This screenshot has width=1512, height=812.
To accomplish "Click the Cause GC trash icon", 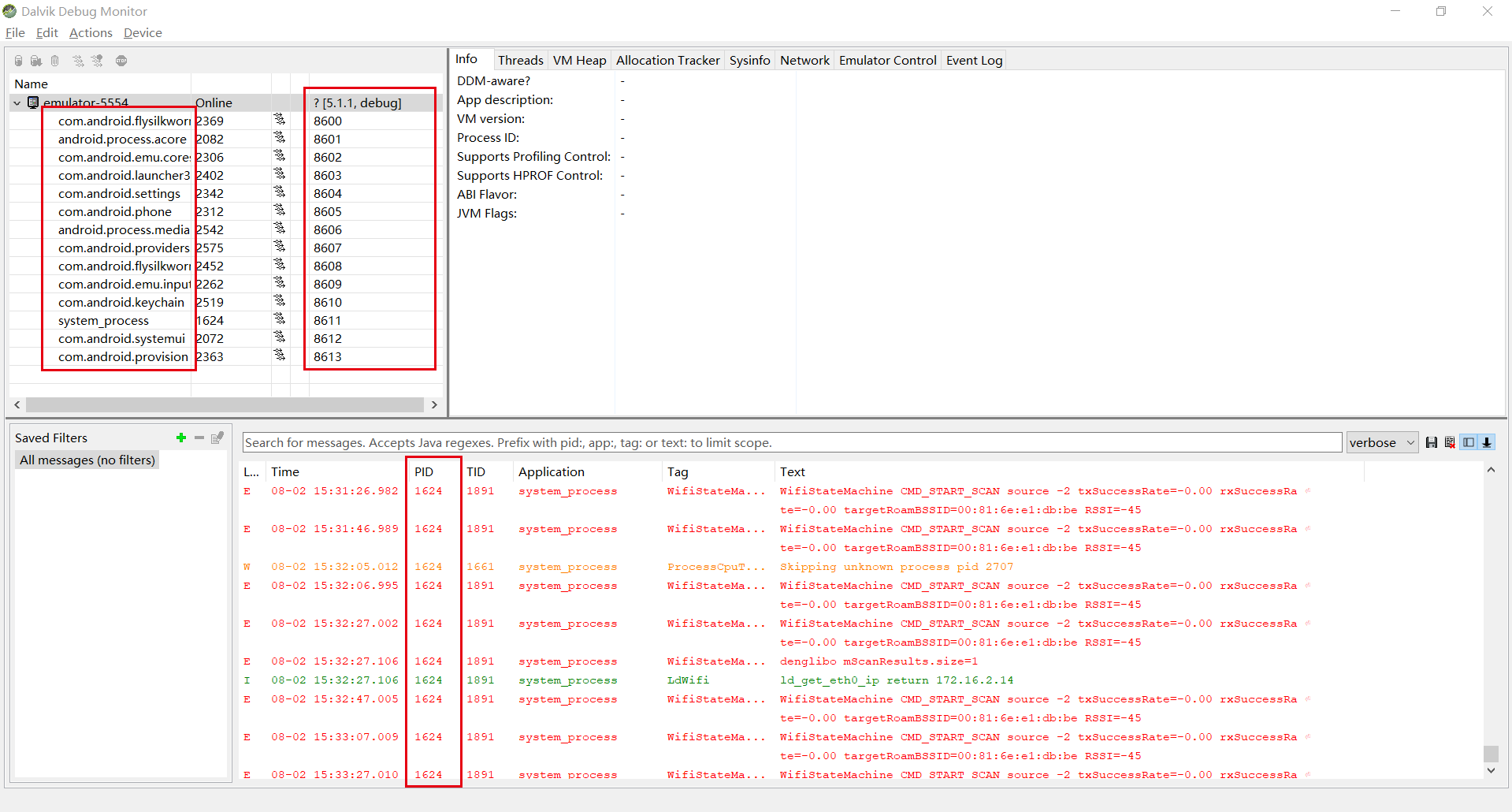I will point(55,61).
